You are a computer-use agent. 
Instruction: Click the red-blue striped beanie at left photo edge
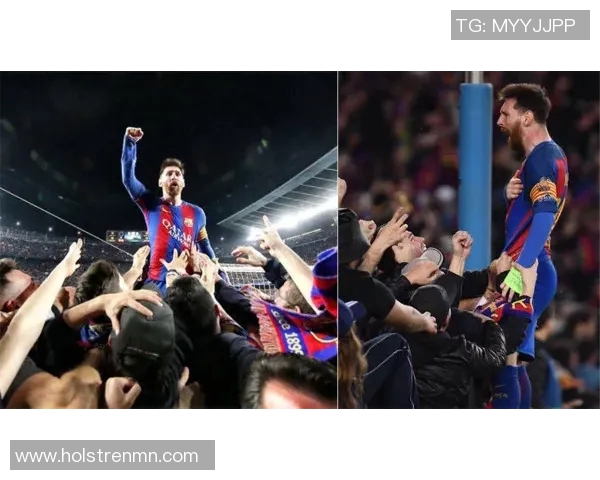(325, 279)
